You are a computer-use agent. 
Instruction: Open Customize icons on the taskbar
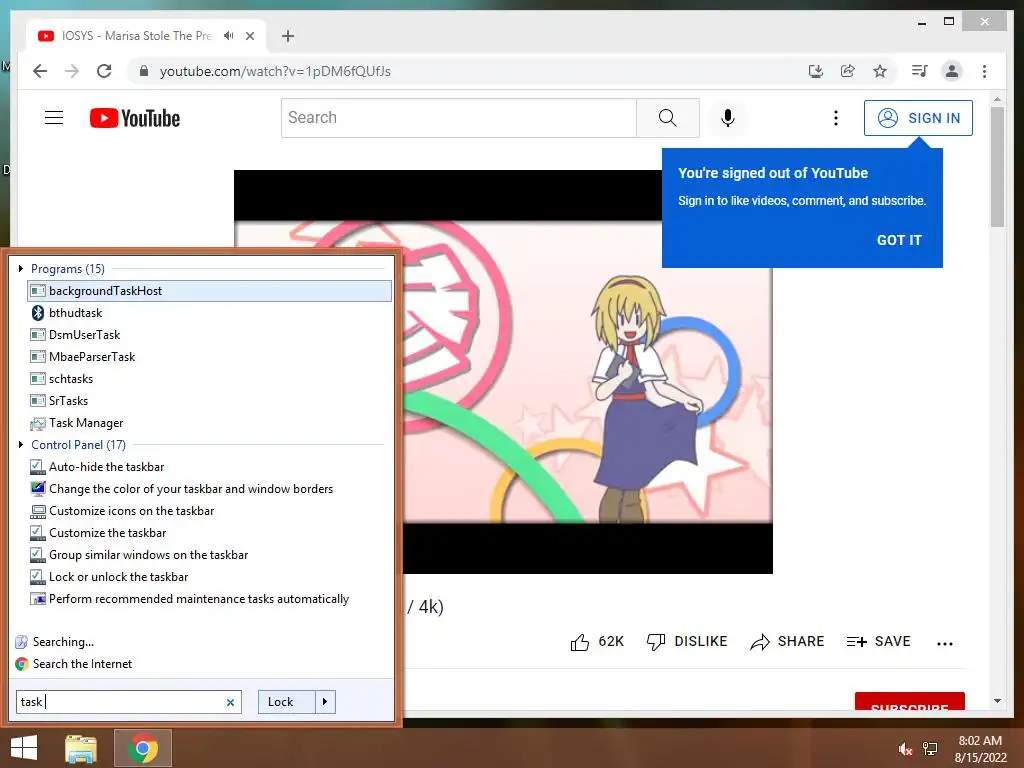[209, 511]
